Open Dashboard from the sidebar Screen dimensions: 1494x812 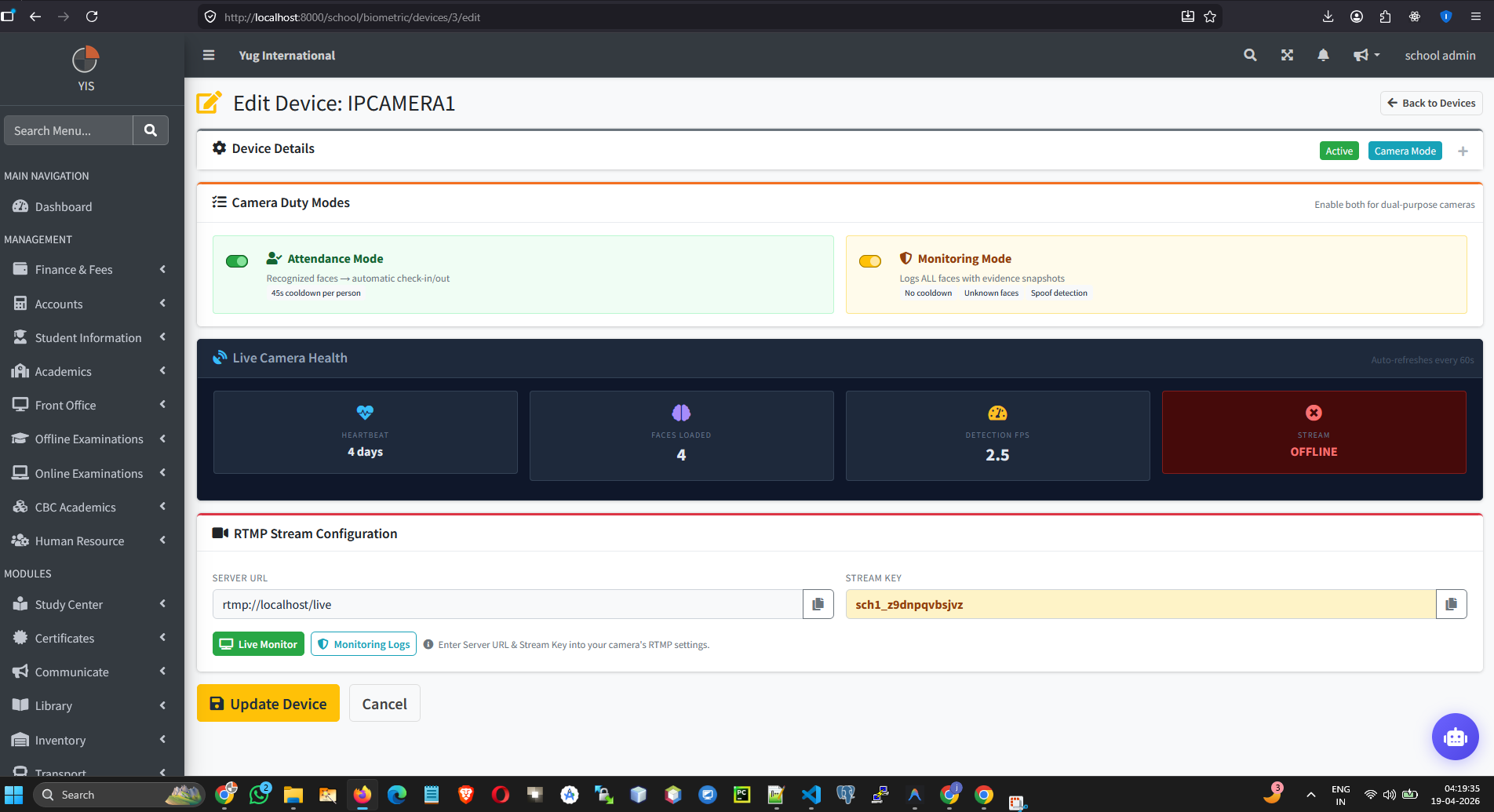click(63, 206)
